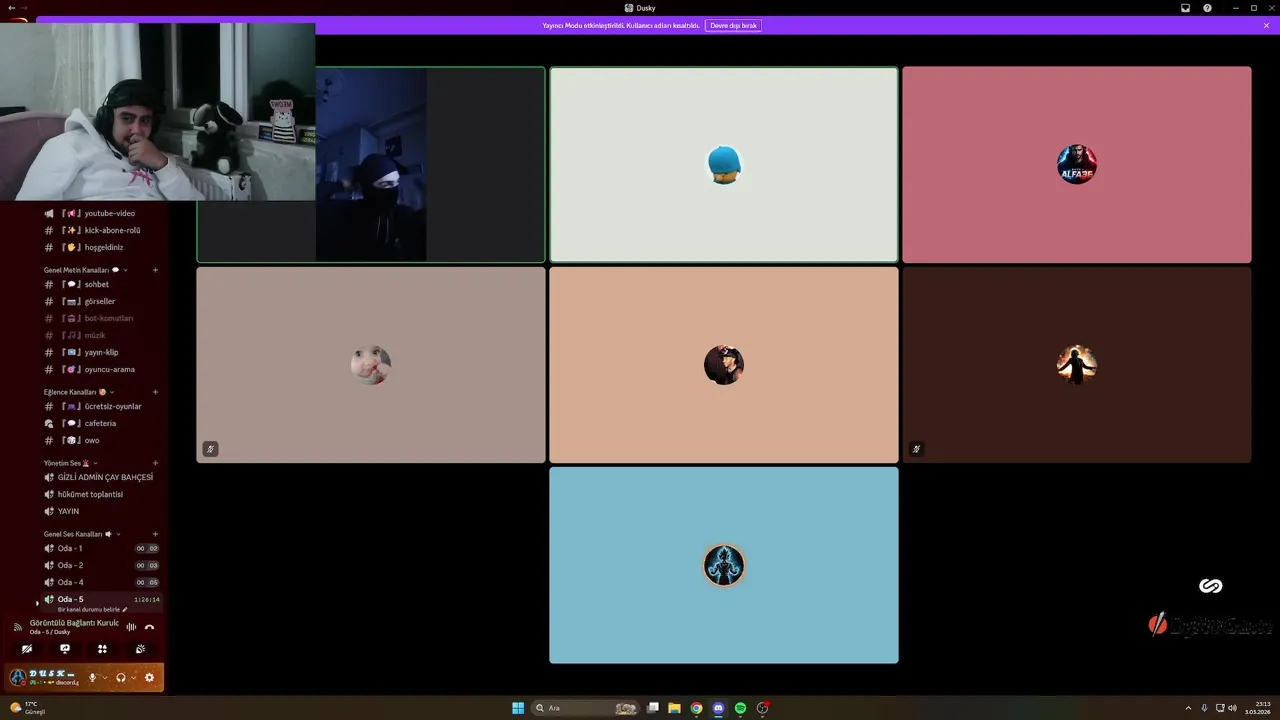The height and width of the screenshot is (720, 1280).
Task: Collapse the Yönetim Ses category
Action: point(70,463)
